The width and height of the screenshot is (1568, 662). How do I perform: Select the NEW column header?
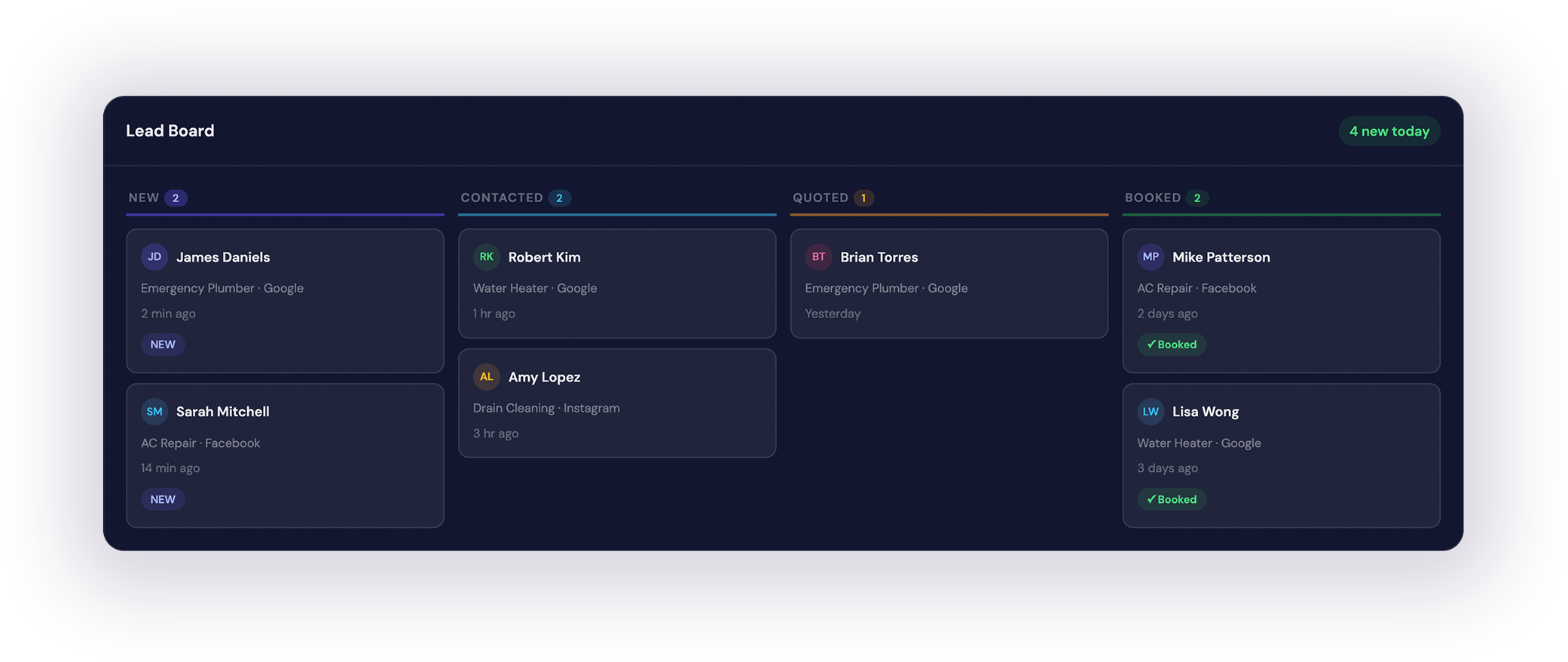coord(144,198)
